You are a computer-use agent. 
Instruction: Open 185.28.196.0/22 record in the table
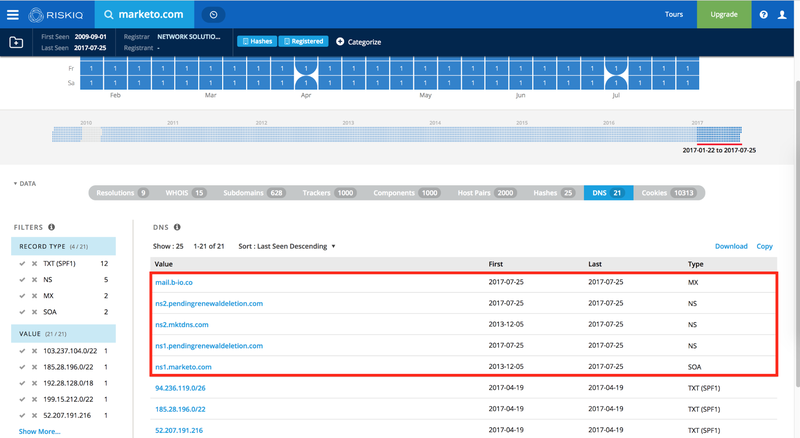pyautogui.click(x=180, y=409)
